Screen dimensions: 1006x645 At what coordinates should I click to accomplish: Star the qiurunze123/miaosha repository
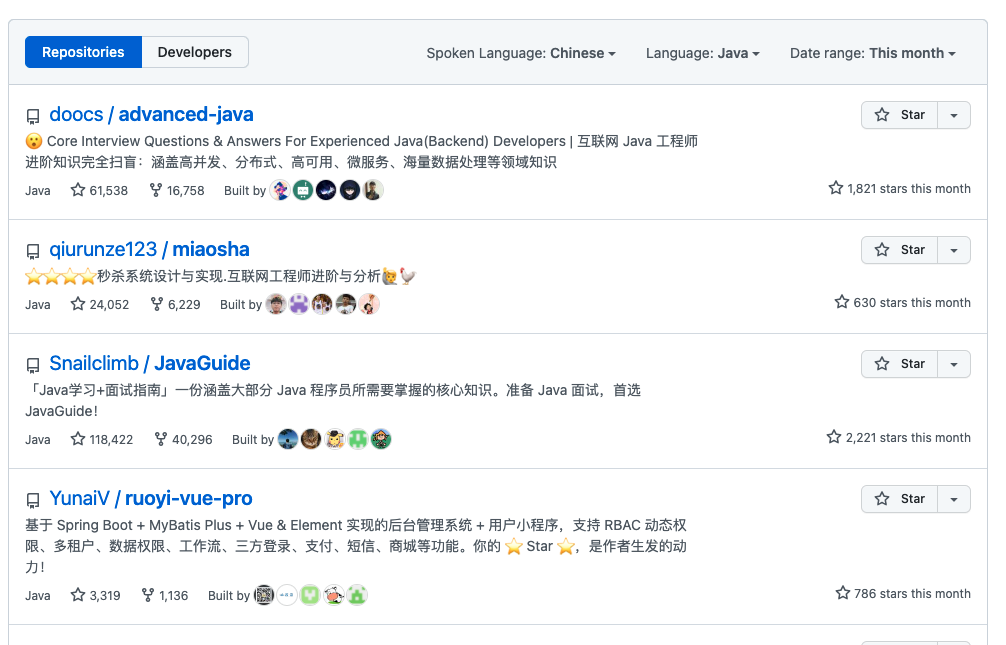[899, 249]
